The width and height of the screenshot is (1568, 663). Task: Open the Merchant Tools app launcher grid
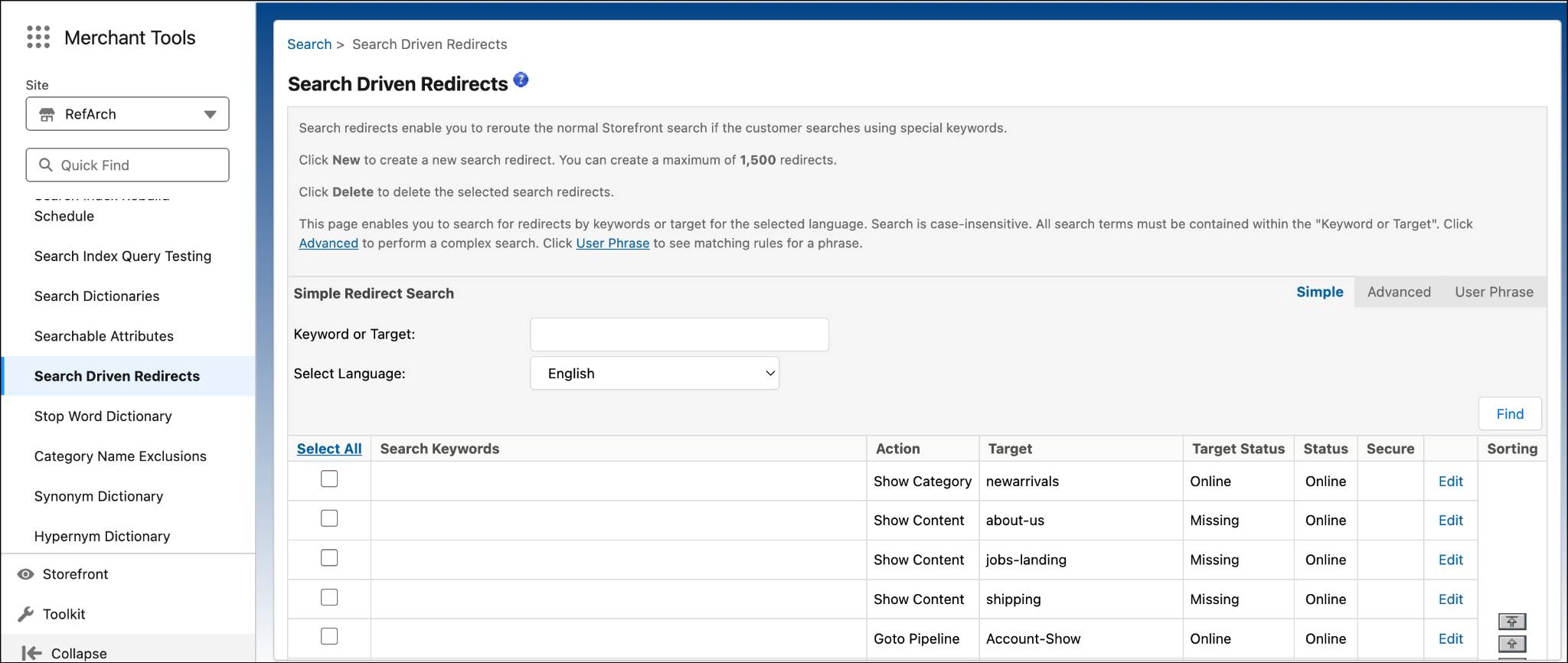(38, 37)
